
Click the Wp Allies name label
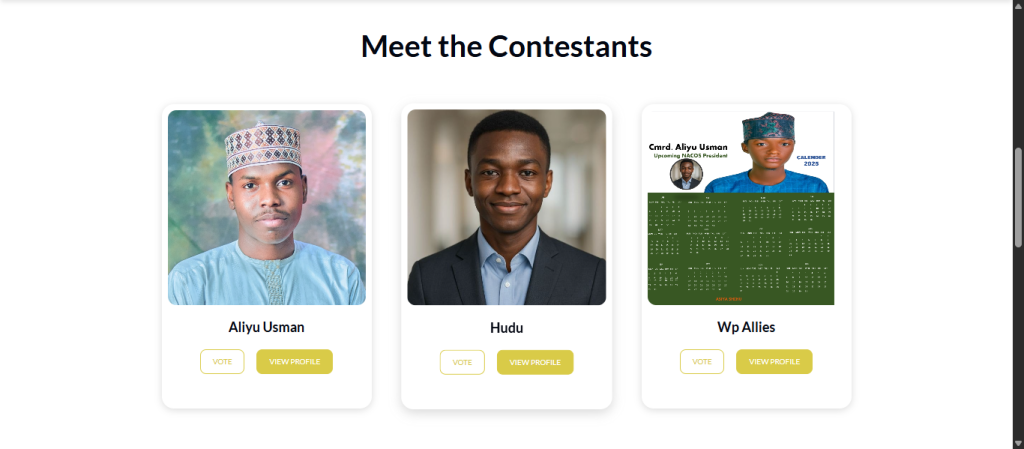tap(746, 327)
